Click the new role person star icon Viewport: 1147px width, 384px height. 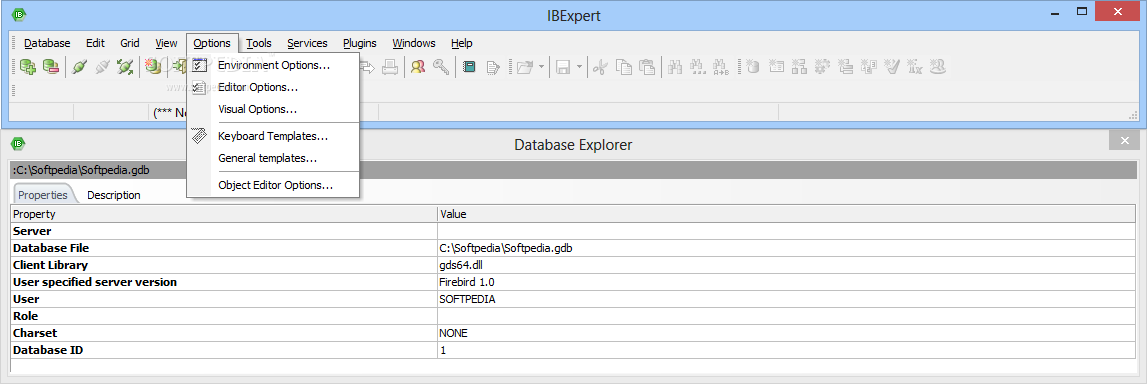click(938, 67)
